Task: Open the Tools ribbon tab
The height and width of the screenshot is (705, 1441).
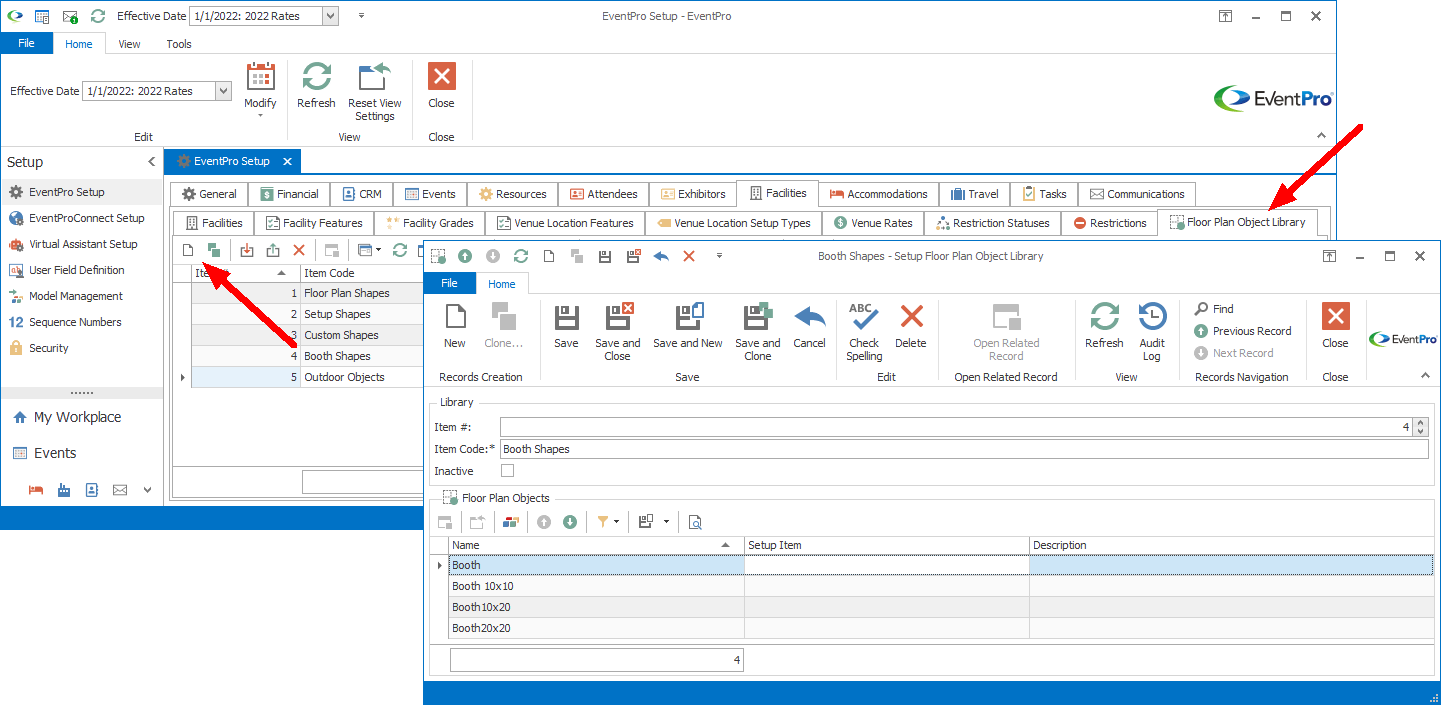Action: [x=179, y=44]
